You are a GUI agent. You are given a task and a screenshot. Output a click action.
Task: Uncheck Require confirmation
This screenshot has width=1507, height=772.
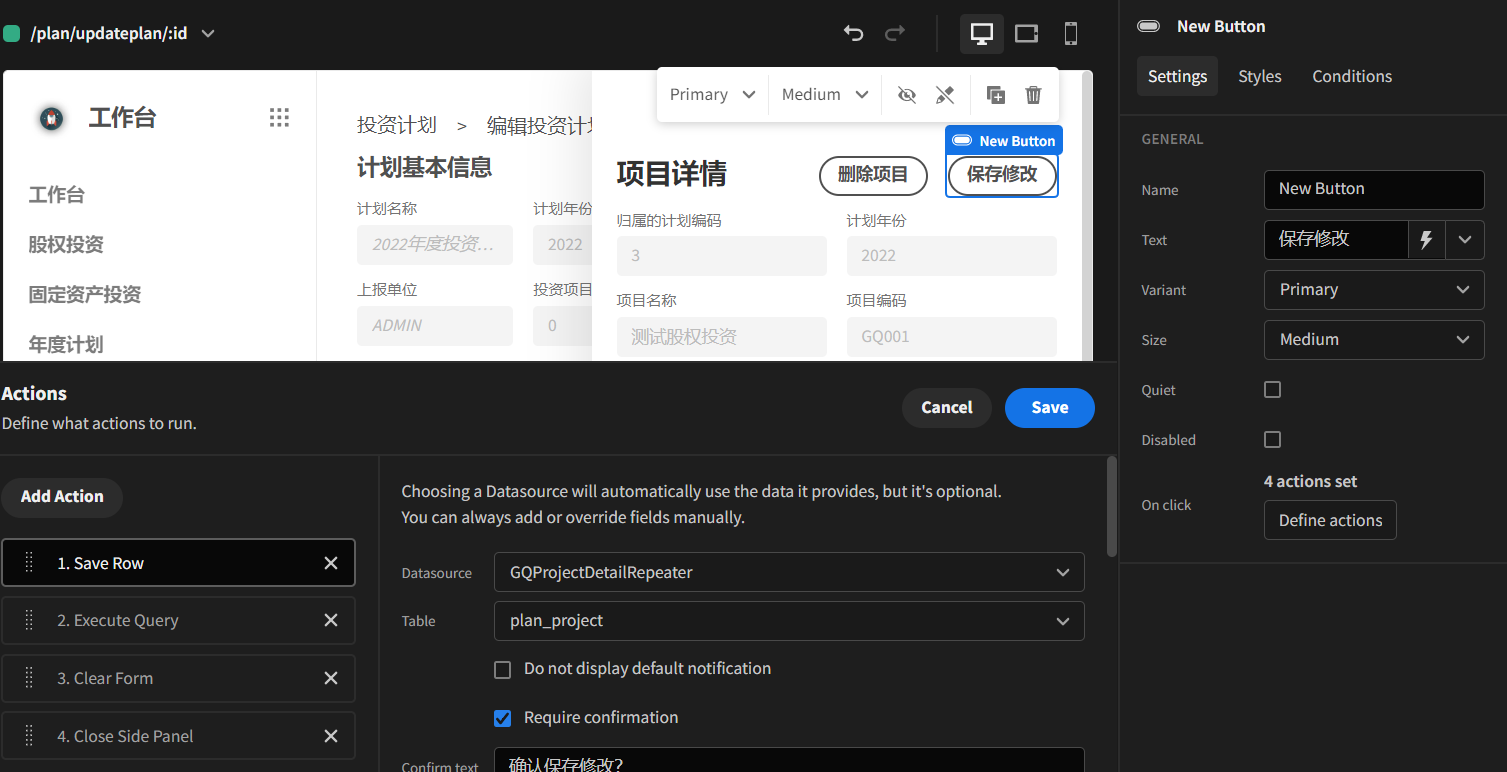[x=502, y=718]
